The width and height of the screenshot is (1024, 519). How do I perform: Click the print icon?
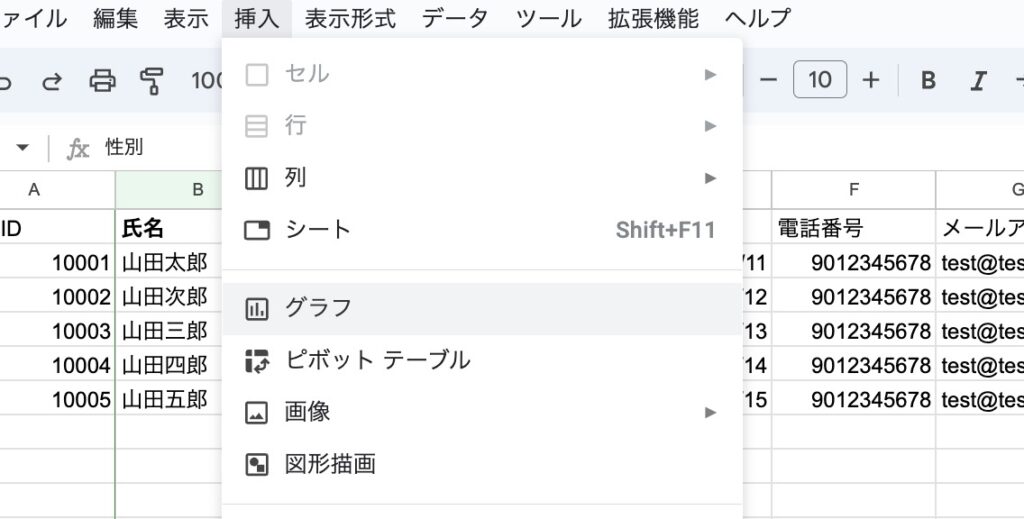102,81
